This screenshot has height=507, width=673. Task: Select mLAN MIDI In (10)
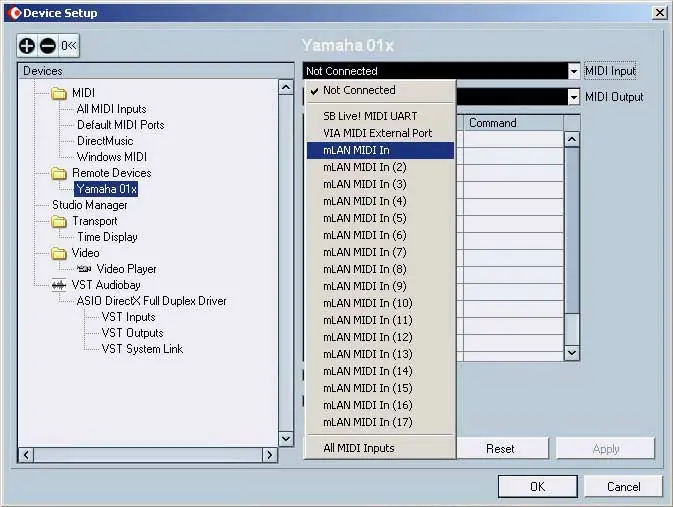tap(380, 303)
